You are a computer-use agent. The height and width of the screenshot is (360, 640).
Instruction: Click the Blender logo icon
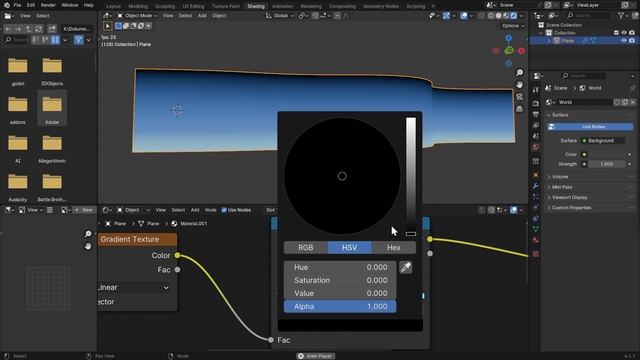pyautogui.click(x=7, y=5)
